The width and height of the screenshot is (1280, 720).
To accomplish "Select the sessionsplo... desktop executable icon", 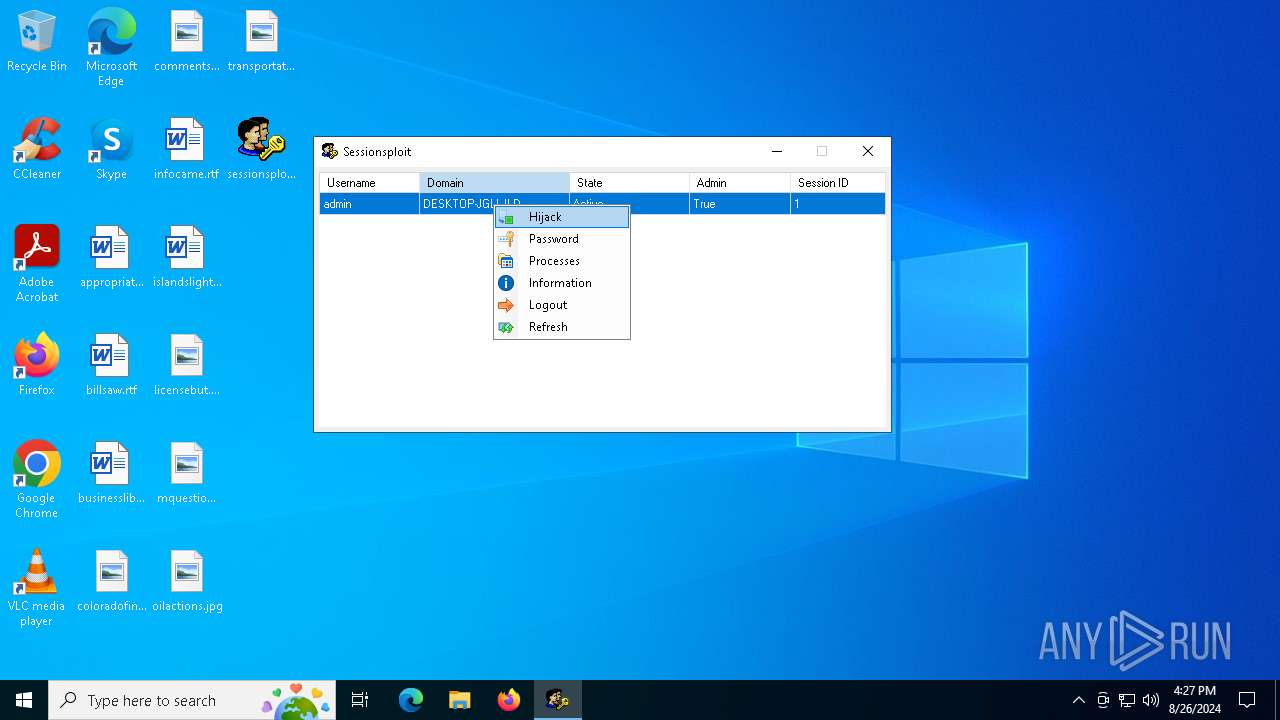I will coord(261,149).
